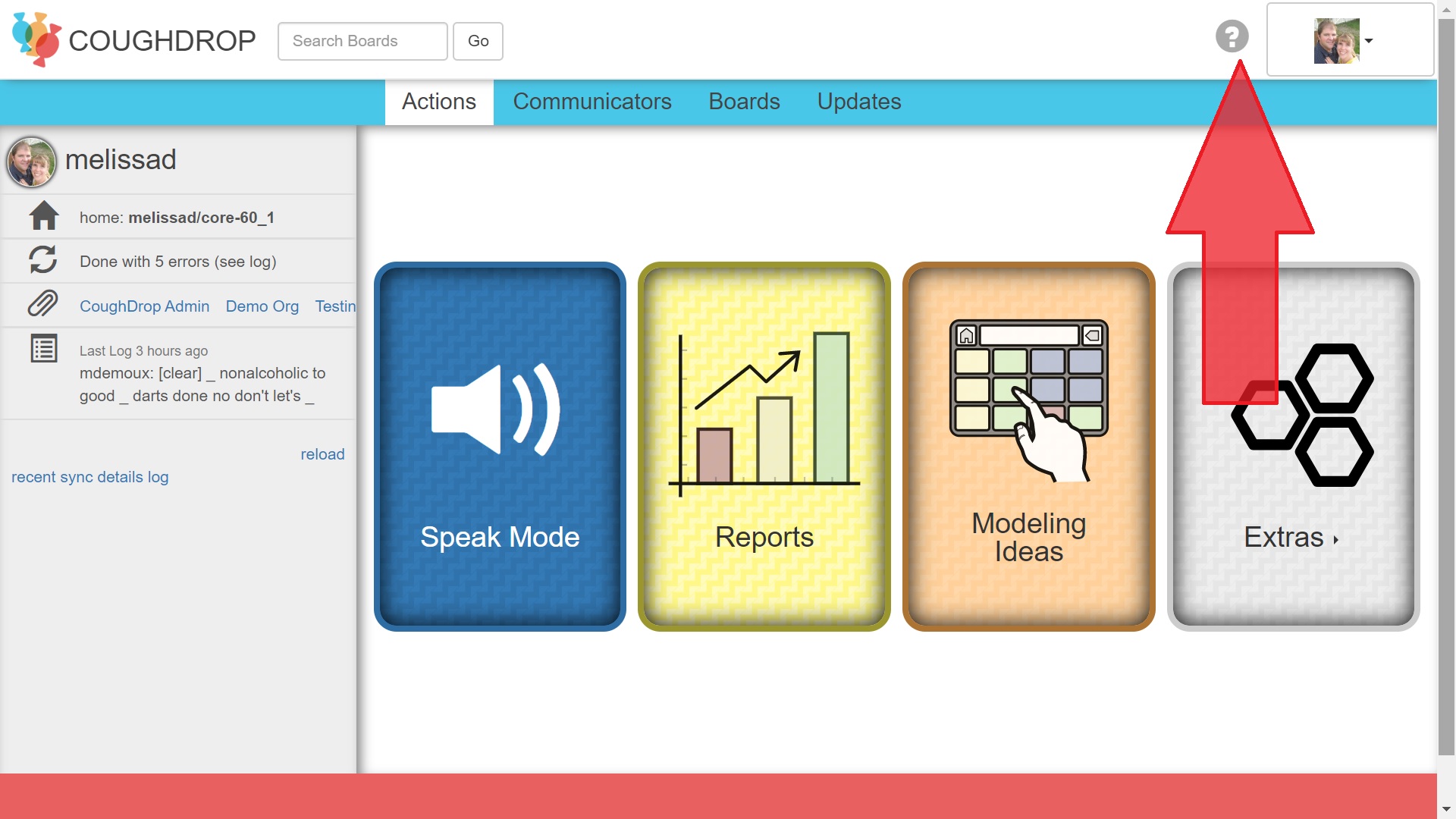Switch to the Actions tab
The width and height of the screenshot is (1456, 819).
point(439,102)
